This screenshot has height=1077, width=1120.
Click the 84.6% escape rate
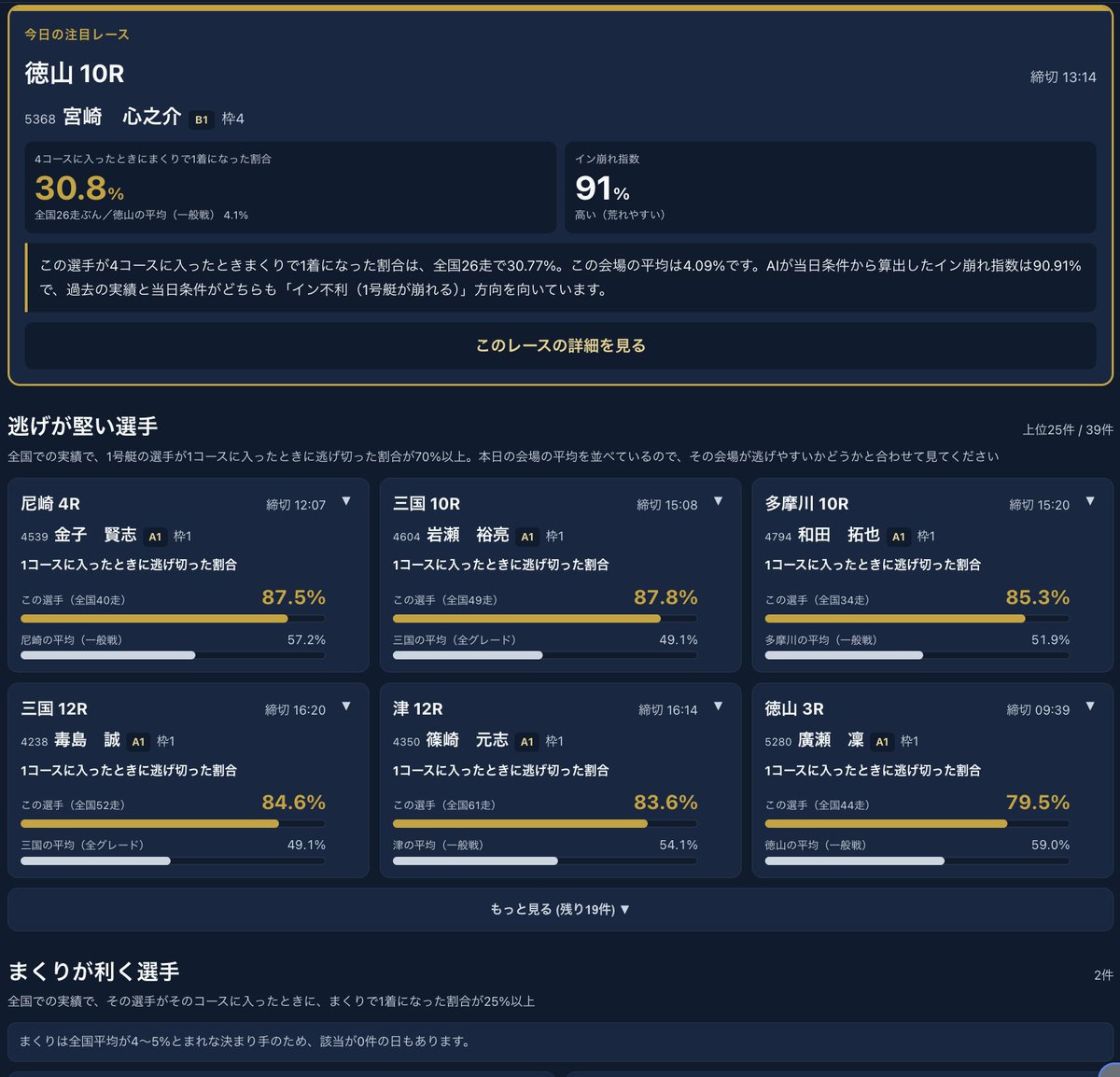point(294,803)
